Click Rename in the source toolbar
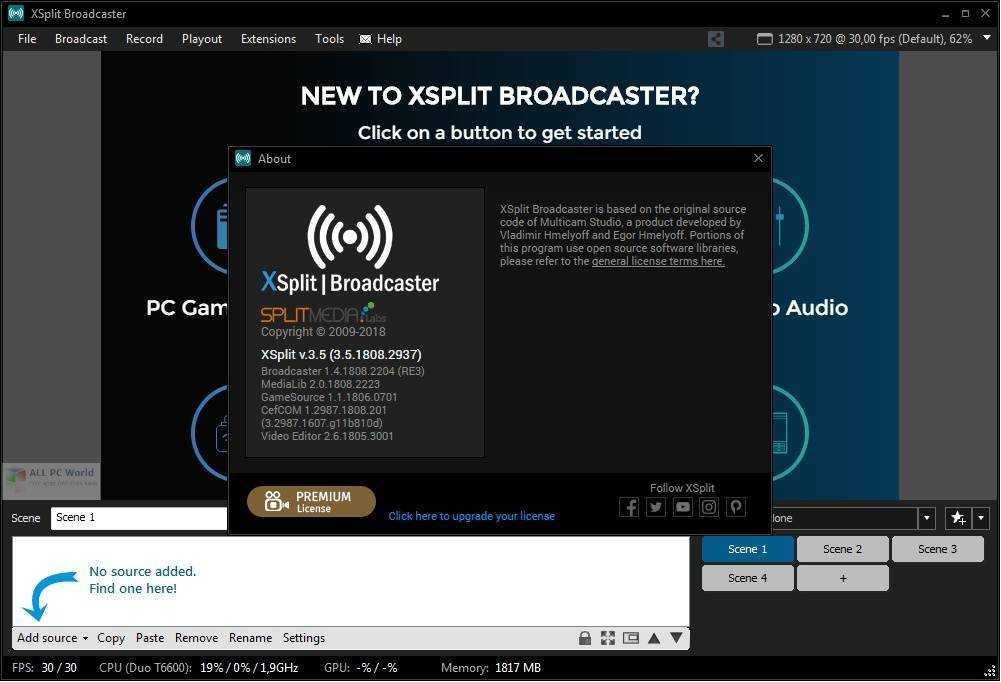This screenshot has width=1001, height=682. pos(250,638)
